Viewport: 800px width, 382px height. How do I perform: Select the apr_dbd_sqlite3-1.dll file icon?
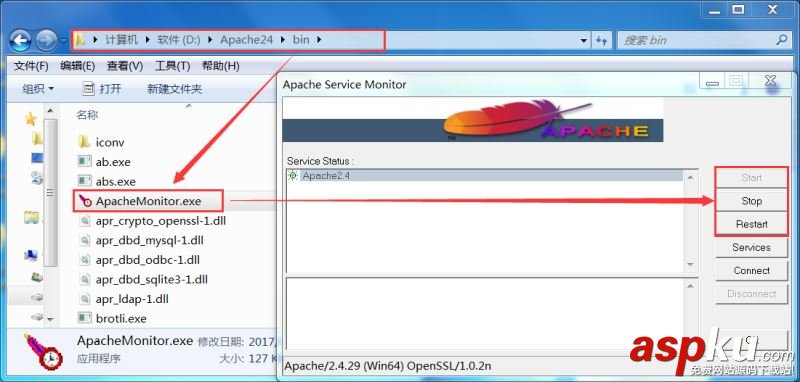click(85, 279)
